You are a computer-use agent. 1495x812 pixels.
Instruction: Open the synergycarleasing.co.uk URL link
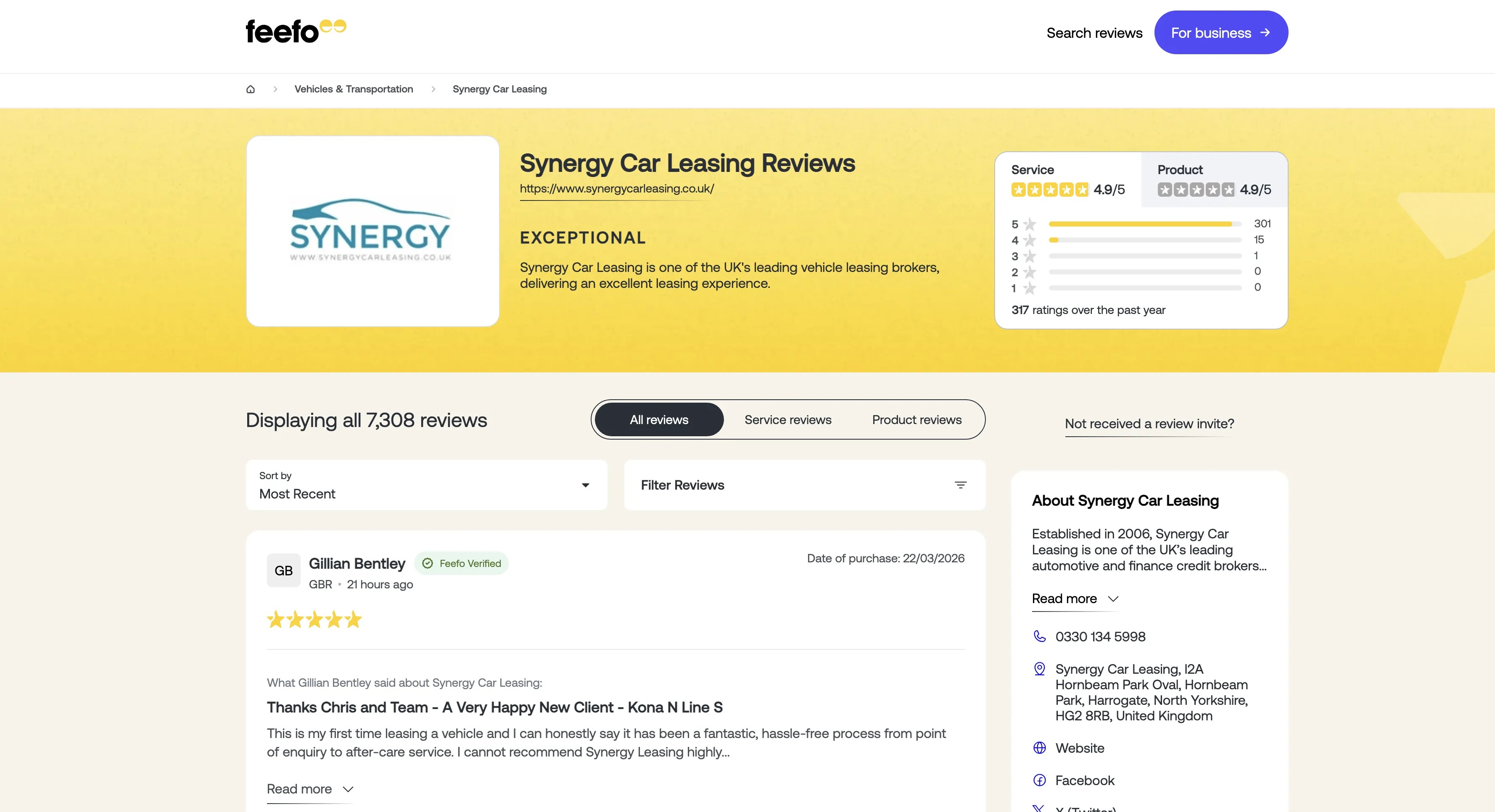(x=616, y=188)
